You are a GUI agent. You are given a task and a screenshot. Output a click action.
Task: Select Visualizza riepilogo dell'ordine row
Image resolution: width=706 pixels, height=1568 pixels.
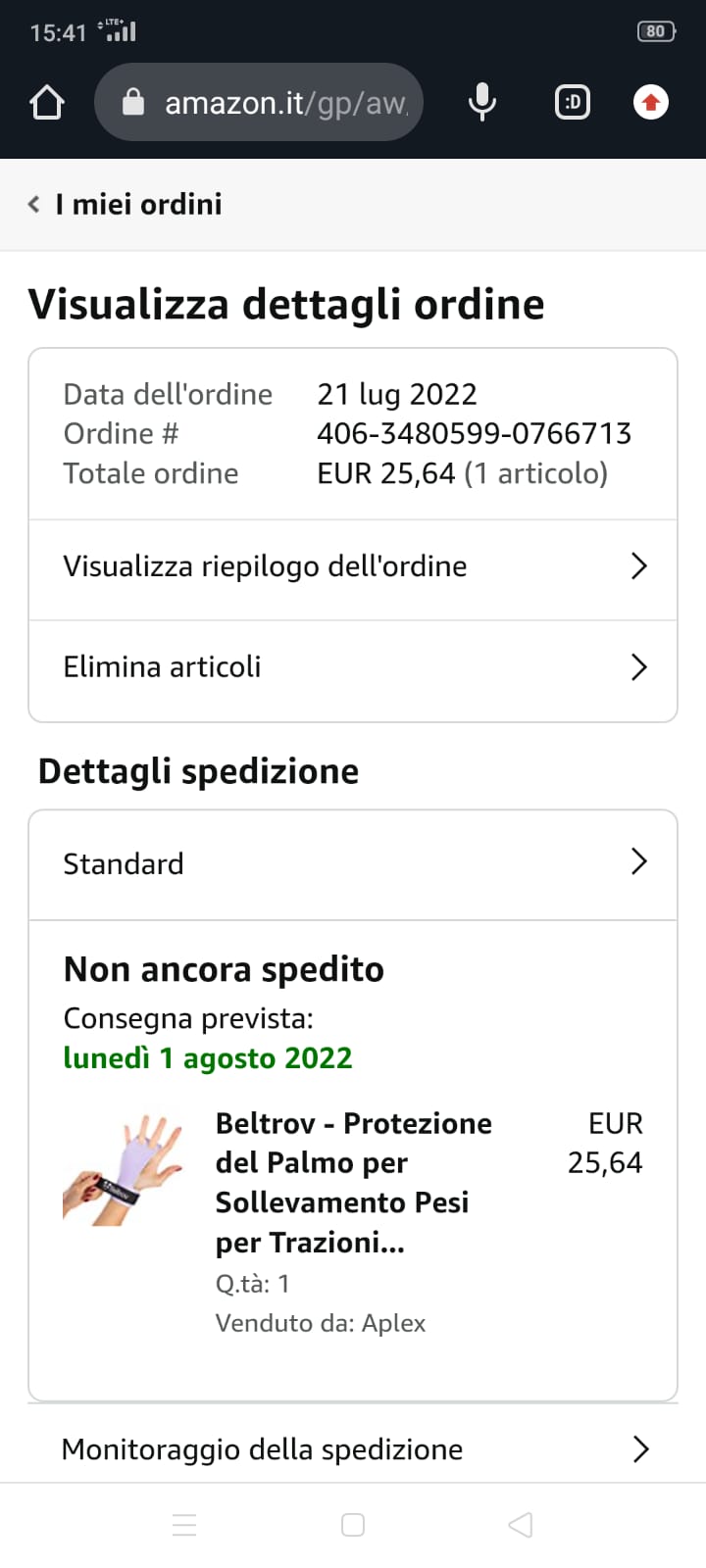(265, 566)
